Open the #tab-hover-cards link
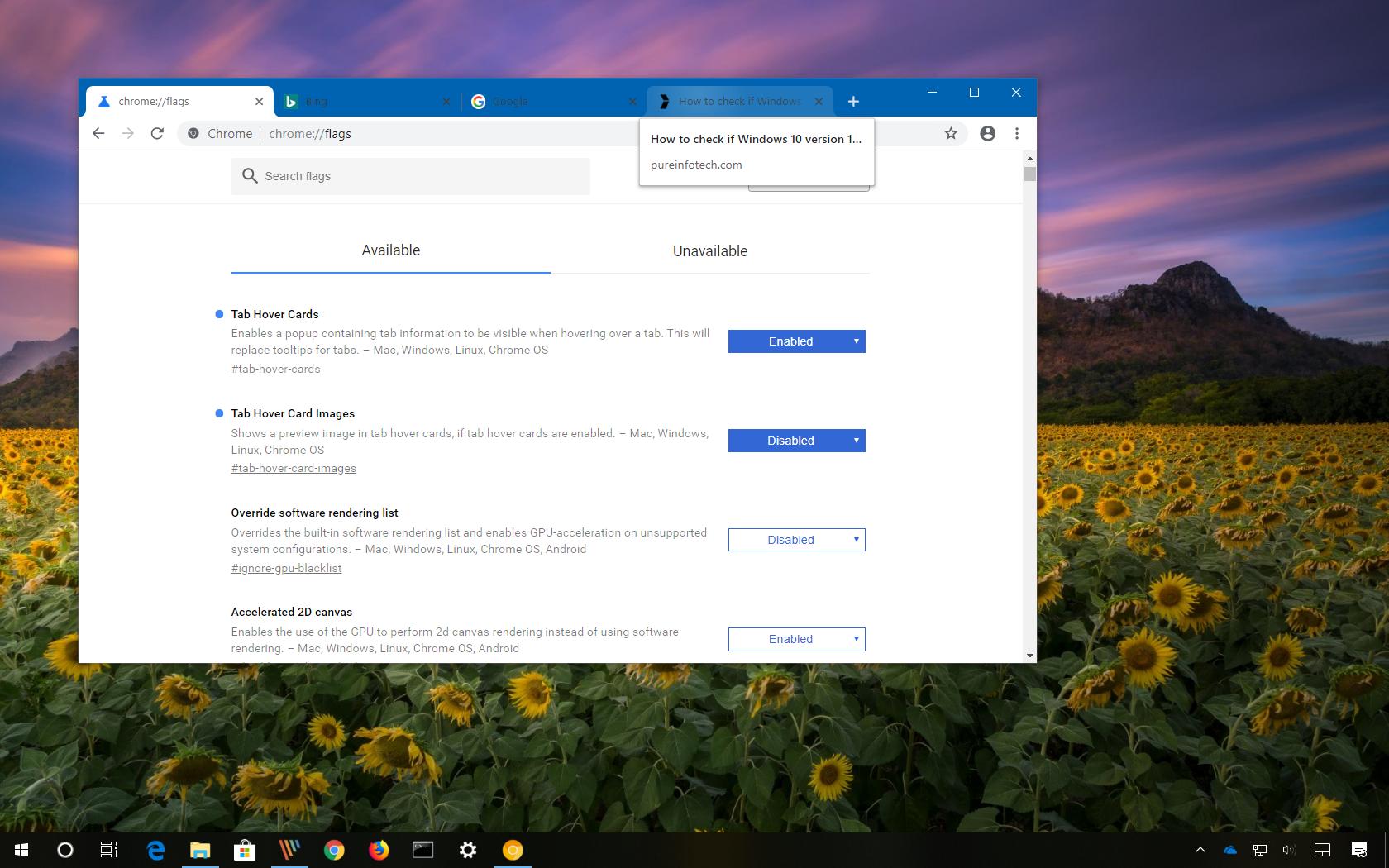 click(x=275, y=369)
